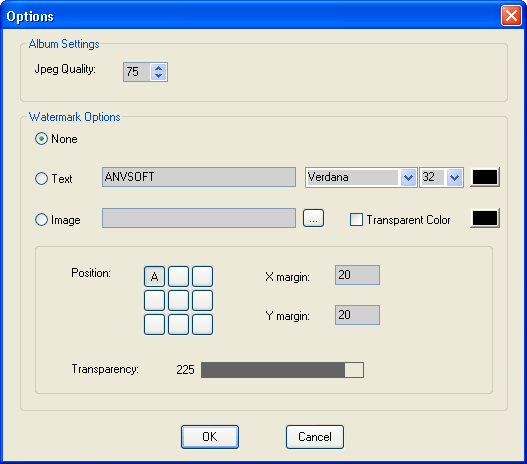Select center position button
This screenshot has height=464, width=527.
coord(178,300)
